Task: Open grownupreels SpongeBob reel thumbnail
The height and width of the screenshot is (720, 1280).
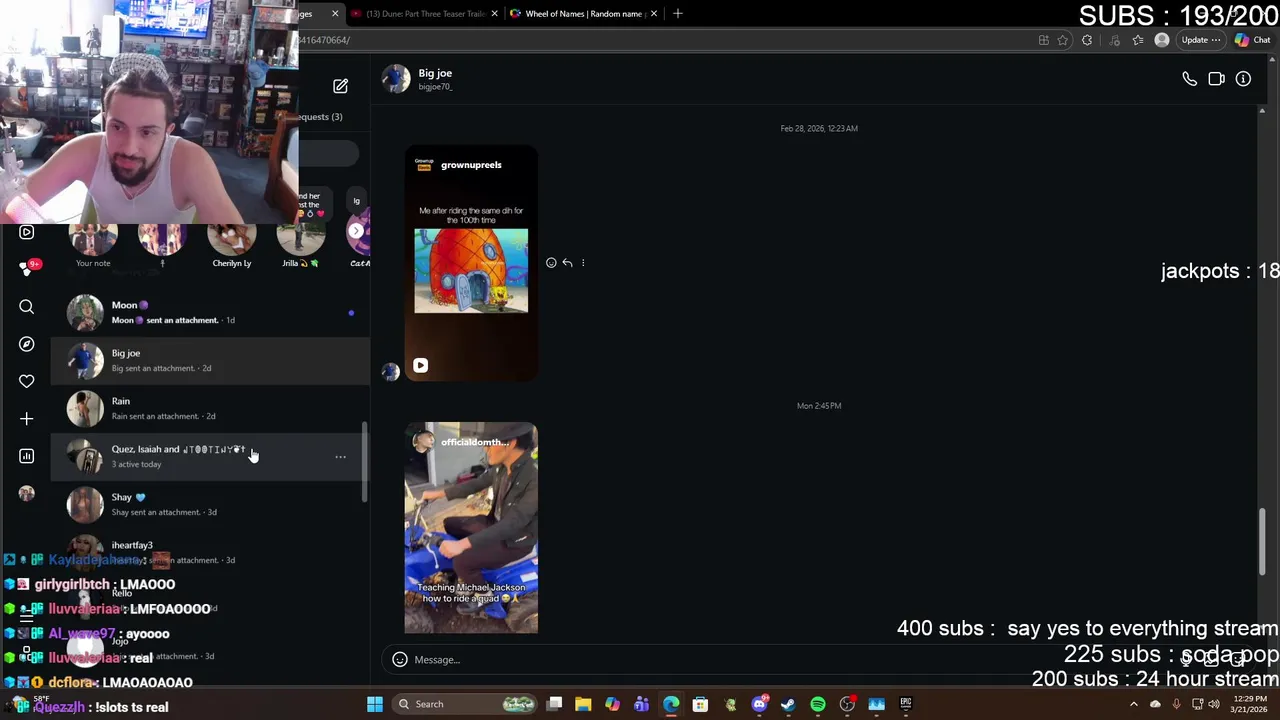Action: point(471,264)
